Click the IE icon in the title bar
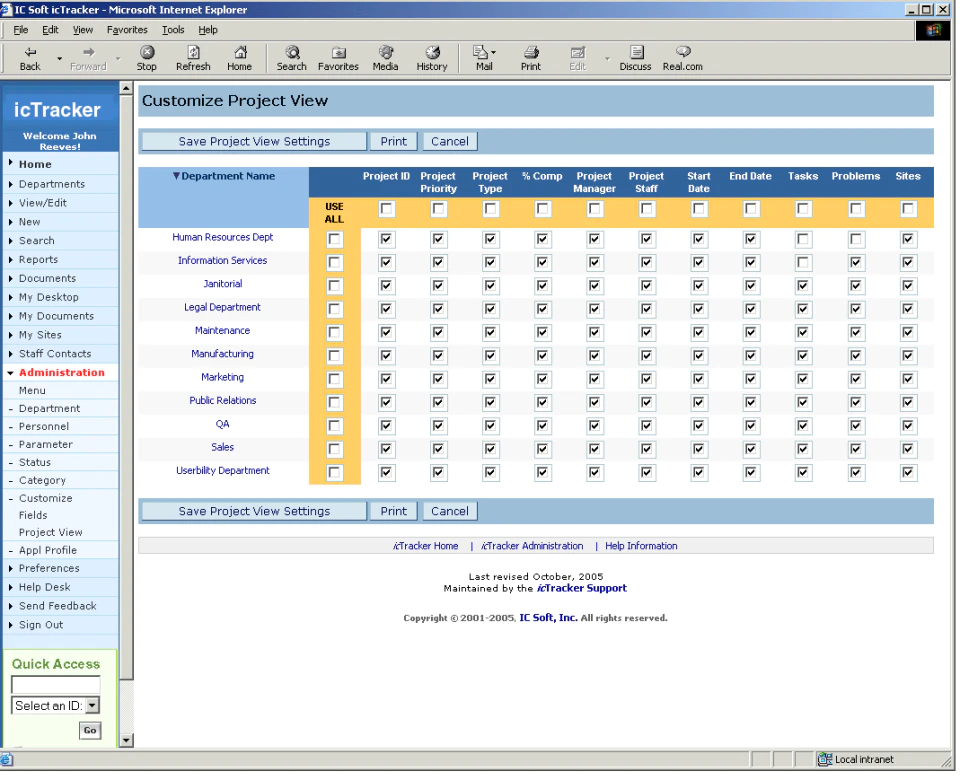Viewport: 960px width, 780px height. [6, 10]
